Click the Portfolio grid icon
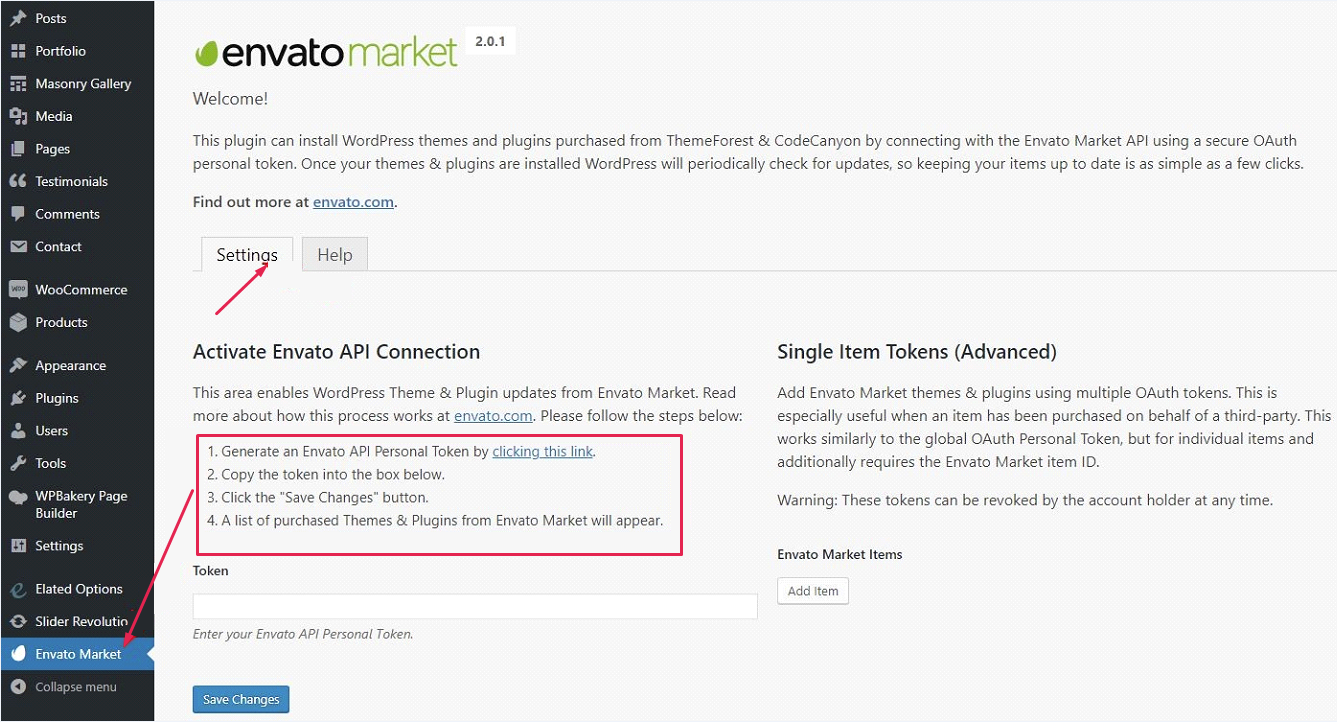 [x=18, y=51]
